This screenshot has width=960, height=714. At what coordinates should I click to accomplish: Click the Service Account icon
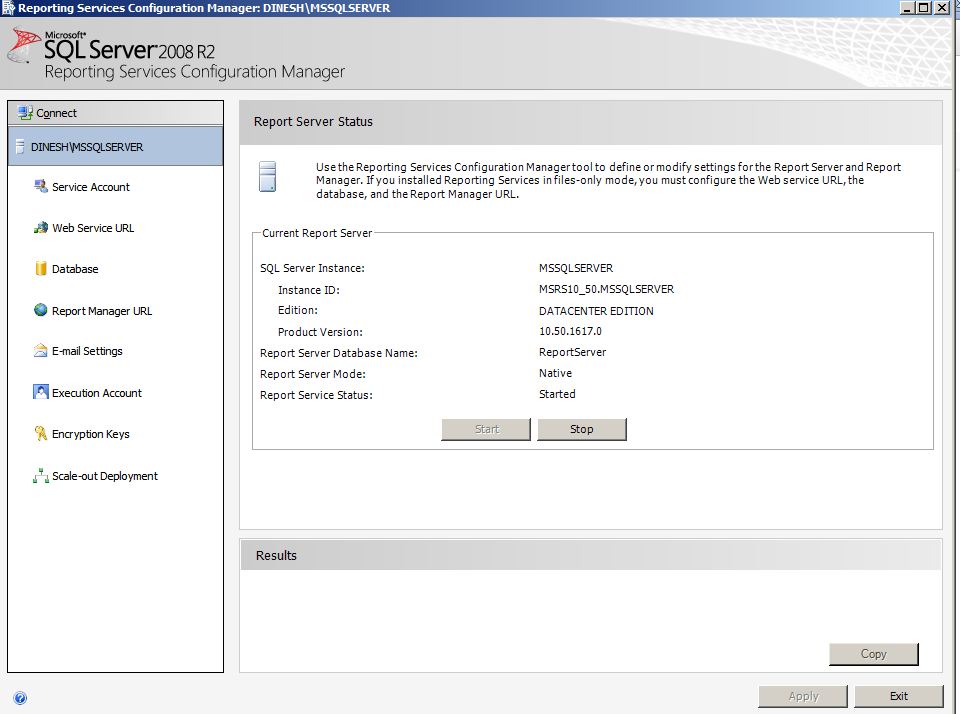tap(40, 187)
